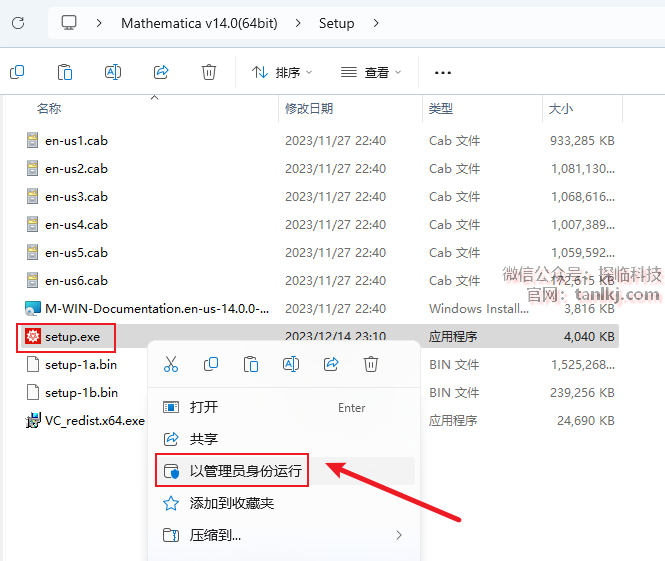Click the 239,256 KB size cell
This screenshot has height=561, width=665.
coord(582,393)
